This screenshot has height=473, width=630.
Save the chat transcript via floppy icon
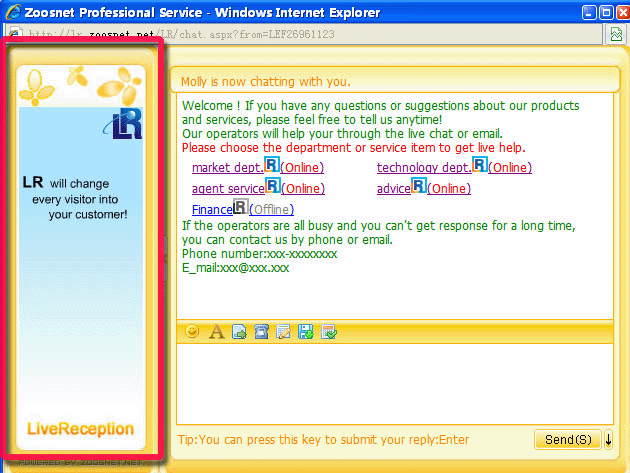(x=306, y=332)
